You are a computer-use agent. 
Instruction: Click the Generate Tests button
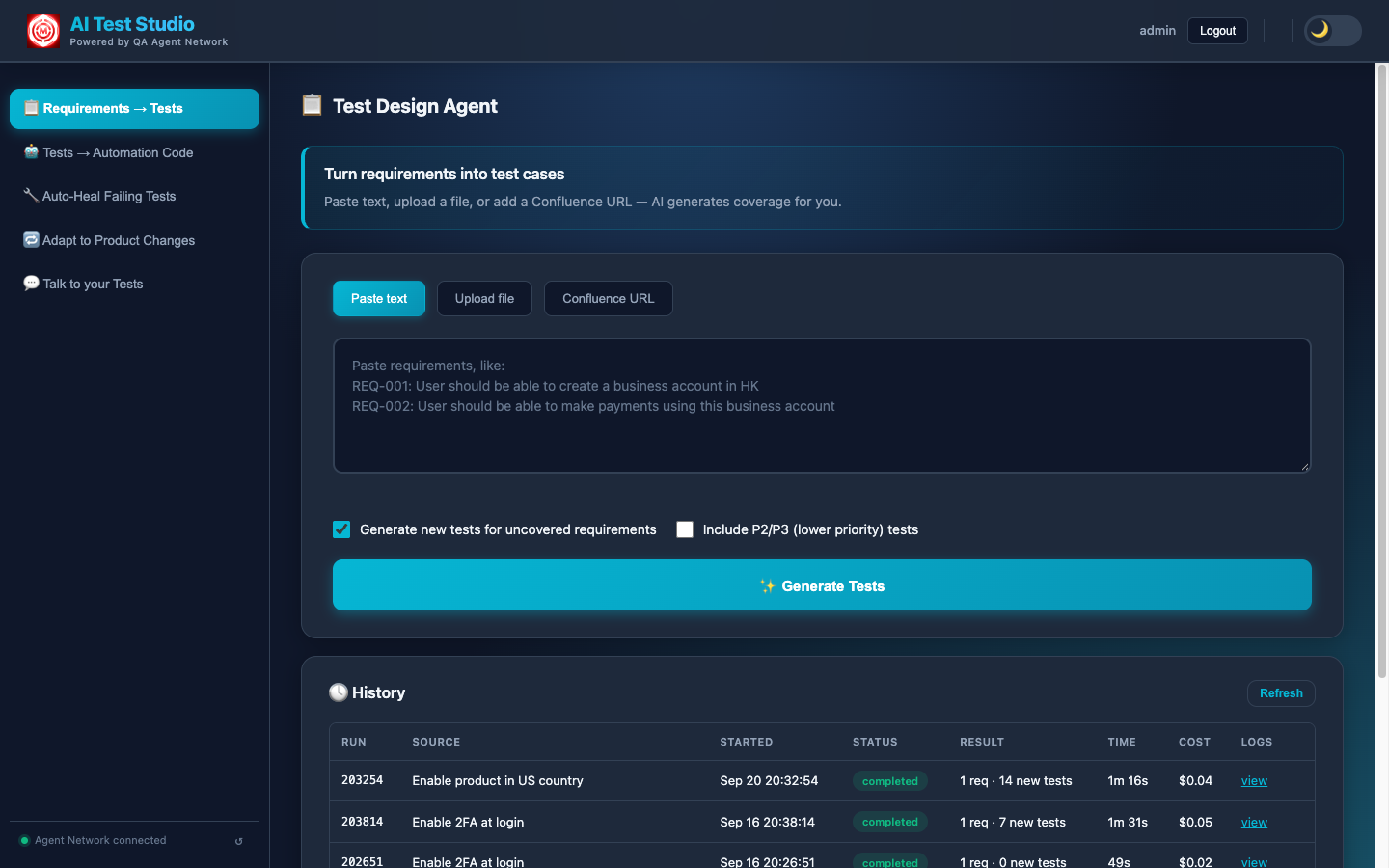[822, 585]
